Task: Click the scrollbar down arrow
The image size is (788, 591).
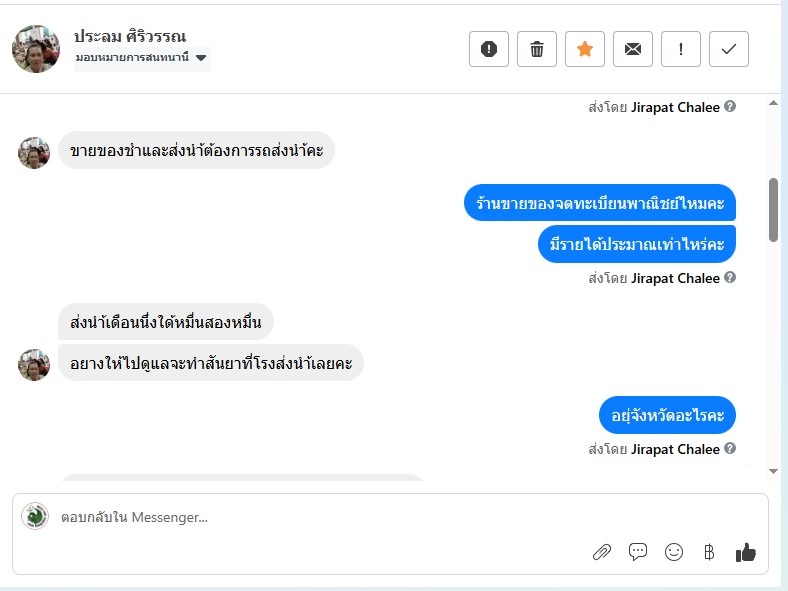Action: 773,470
